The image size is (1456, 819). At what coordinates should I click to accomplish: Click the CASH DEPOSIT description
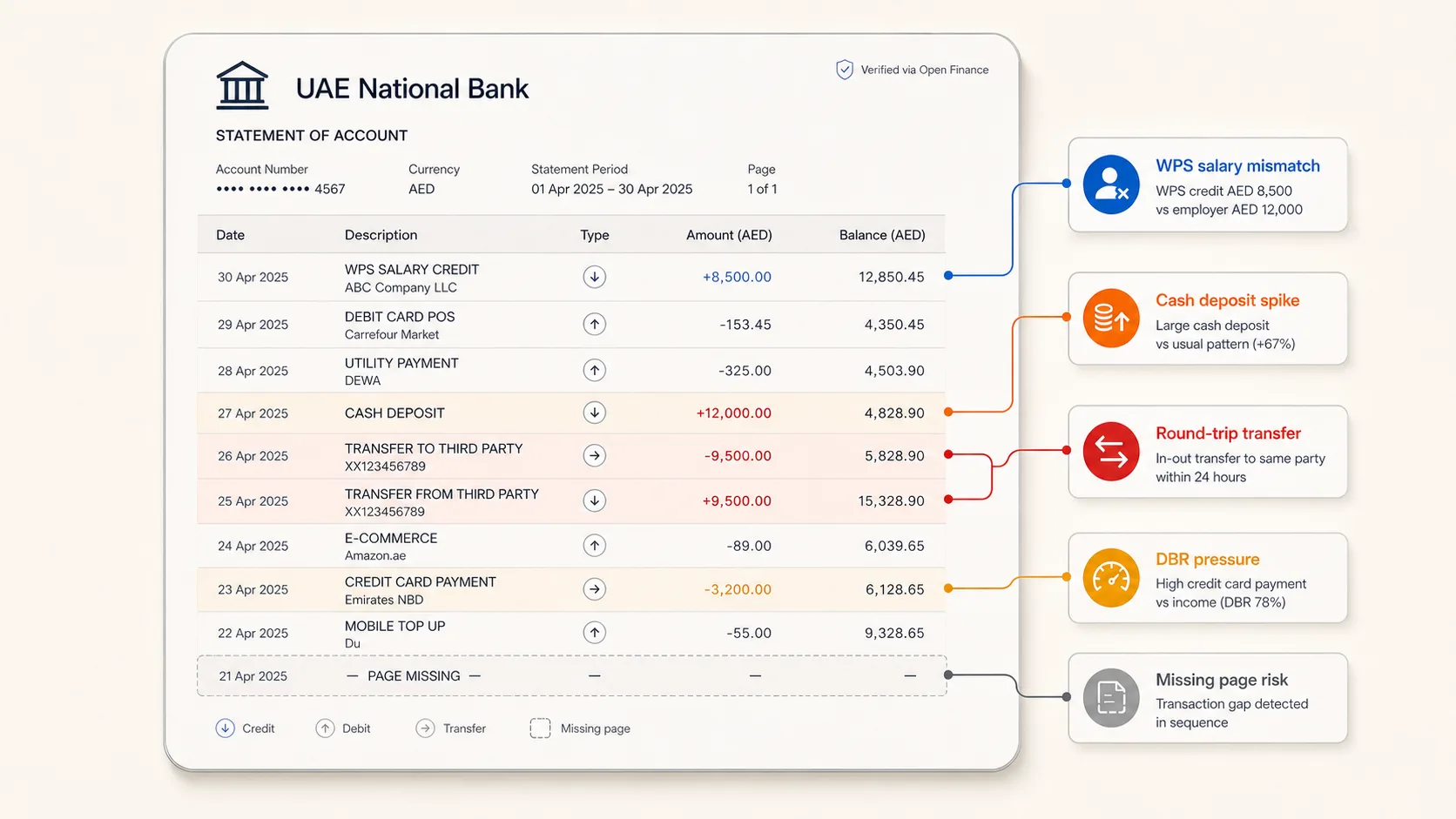click(x=394, y=413)
